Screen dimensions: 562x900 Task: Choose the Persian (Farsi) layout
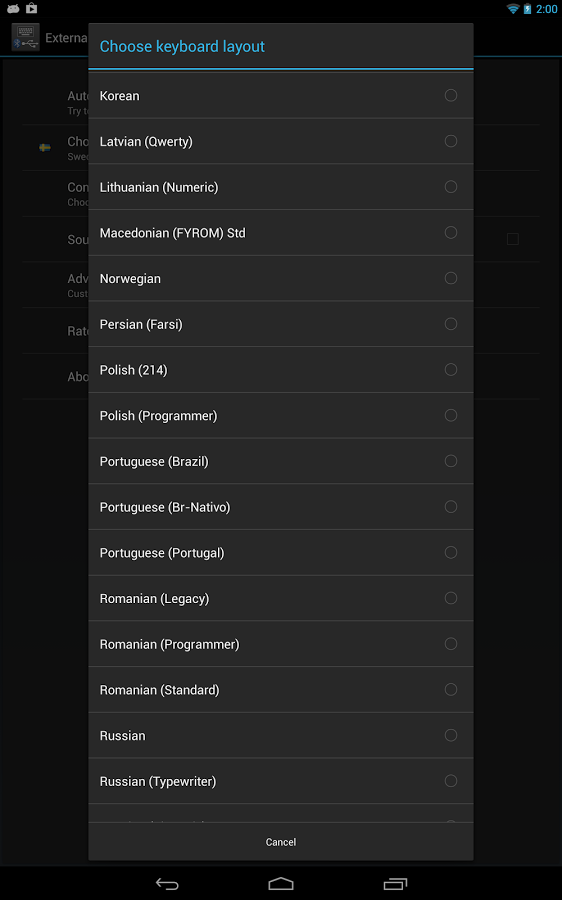(x=281, y=324)
